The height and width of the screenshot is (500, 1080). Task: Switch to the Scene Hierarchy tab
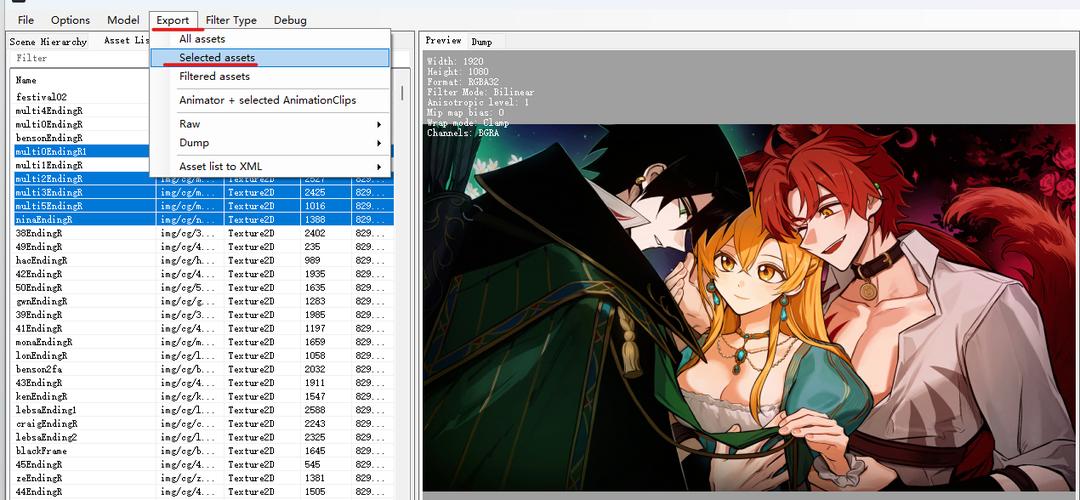point(48,41)
